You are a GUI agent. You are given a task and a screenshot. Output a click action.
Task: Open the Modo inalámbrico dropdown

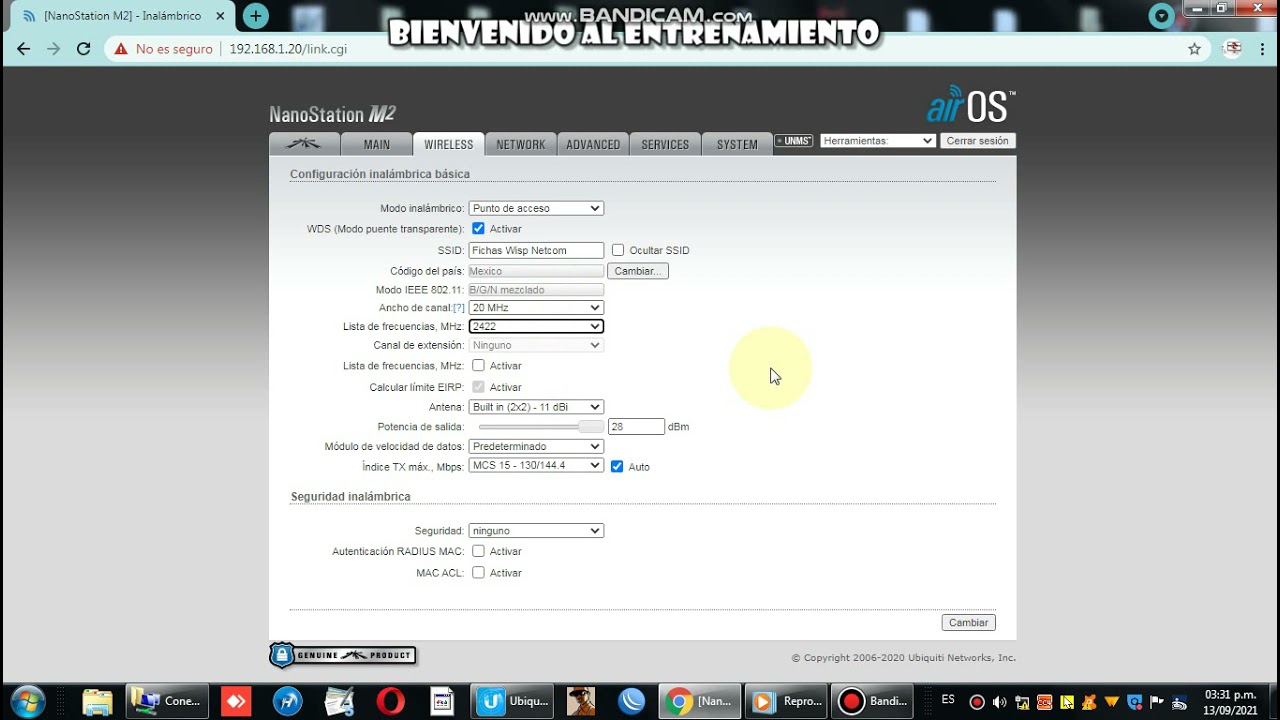pos(536,208)
